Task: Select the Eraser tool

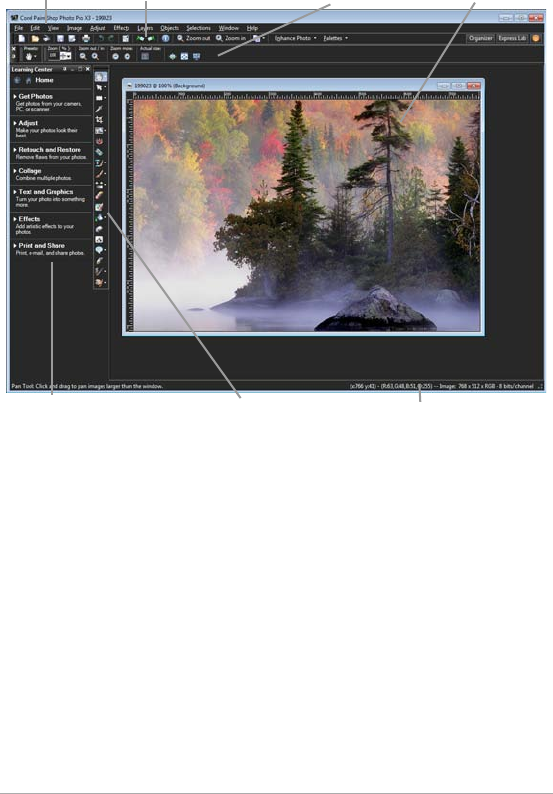Action: pos(100,195)
